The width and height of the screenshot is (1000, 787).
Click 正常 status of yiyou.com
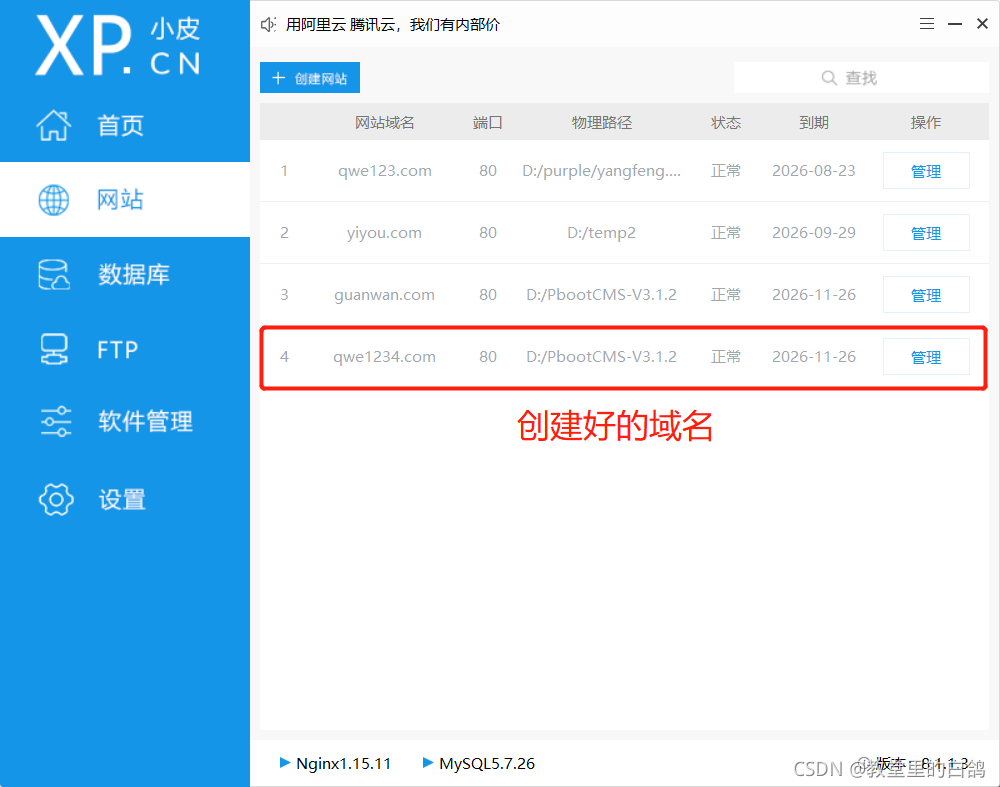(726, 233)
